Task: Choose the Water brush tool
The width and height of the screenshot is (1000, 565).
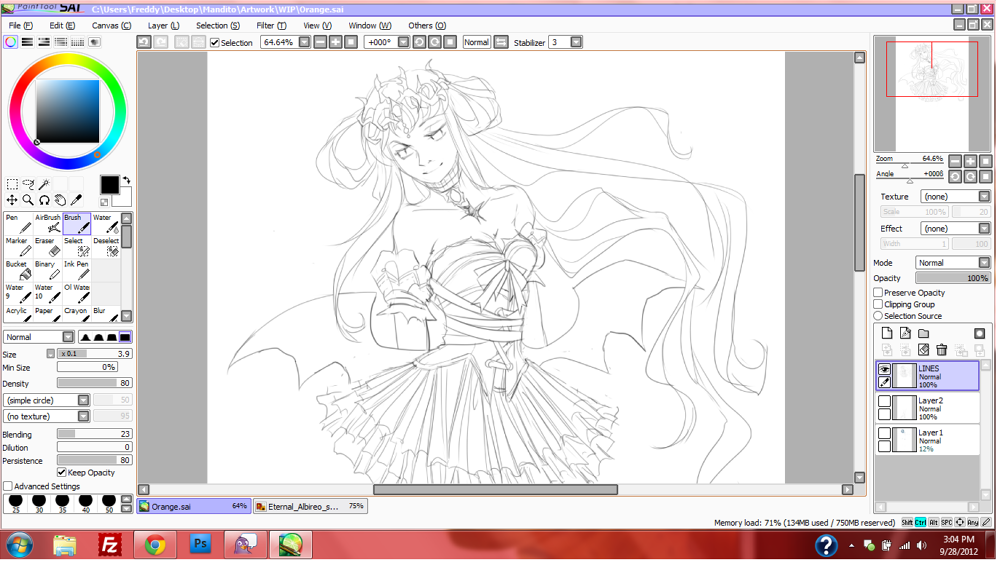Action: (106, 224)
